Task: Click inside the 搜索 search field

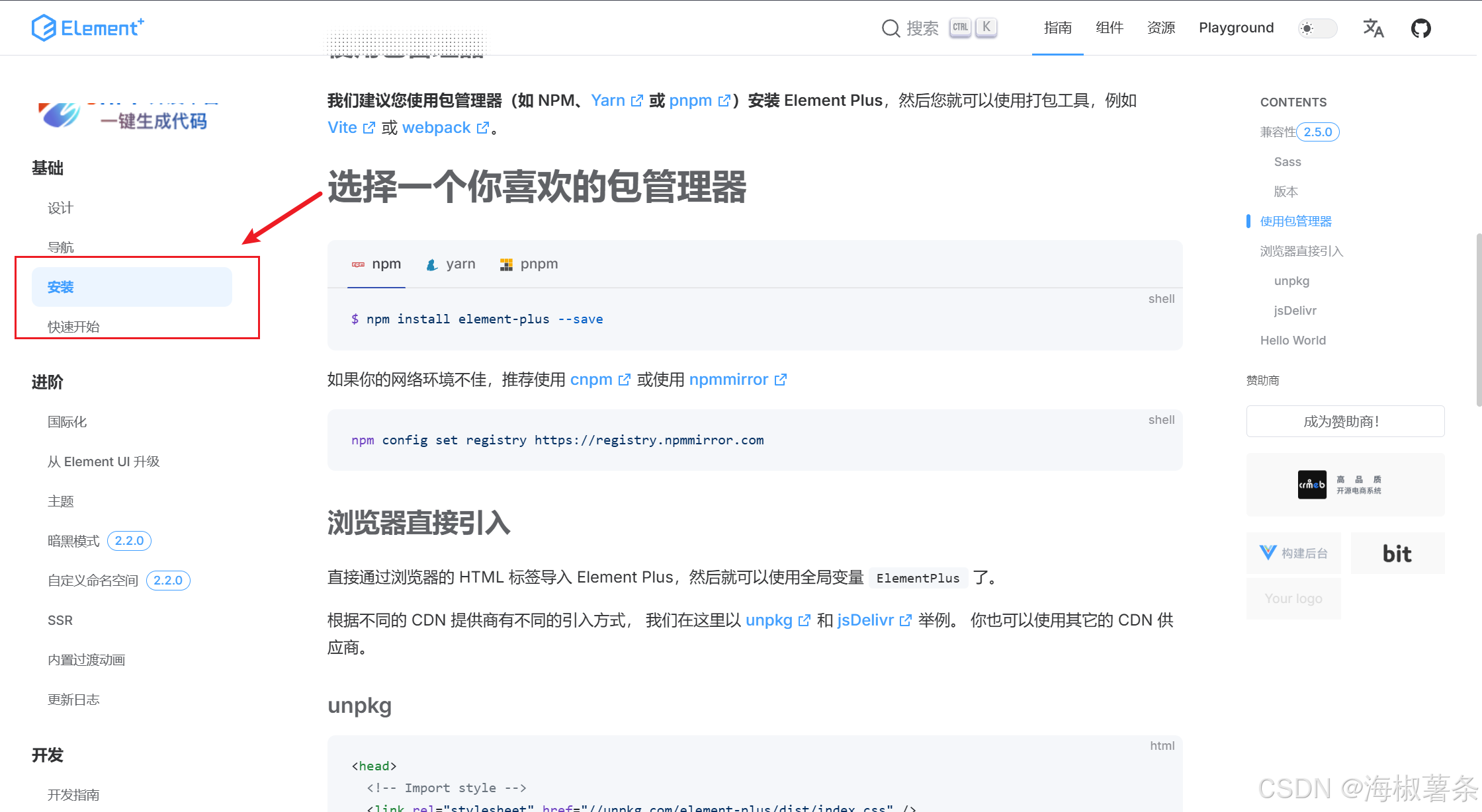Action: coord(922,28)
